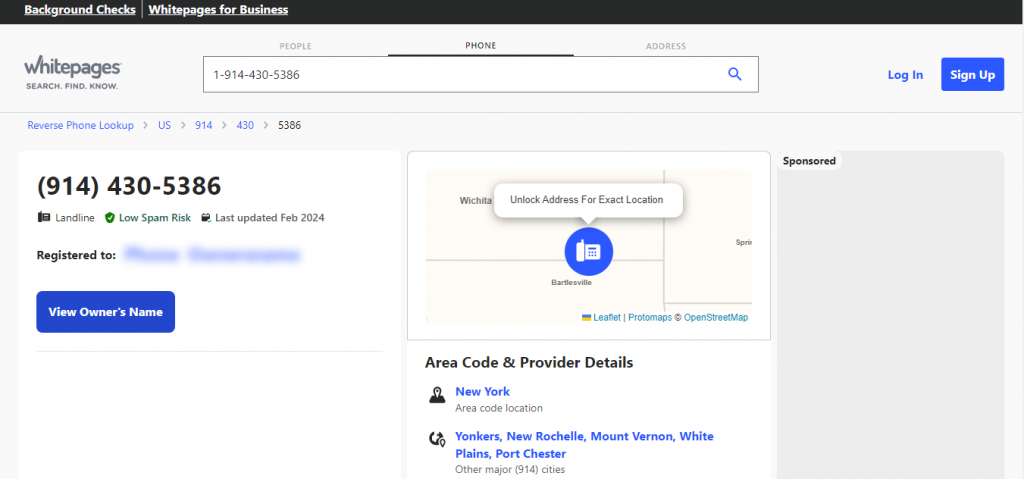Open the New York area code link
This screenshot has height=479, width=1024.
482,392
